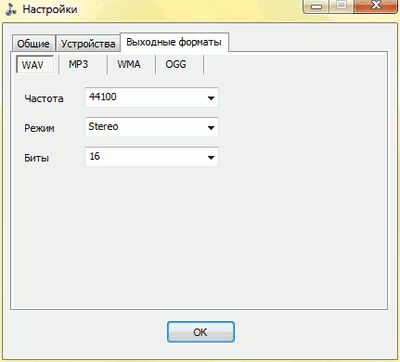Click the music note icon in title bar

[x=11, y=9]
